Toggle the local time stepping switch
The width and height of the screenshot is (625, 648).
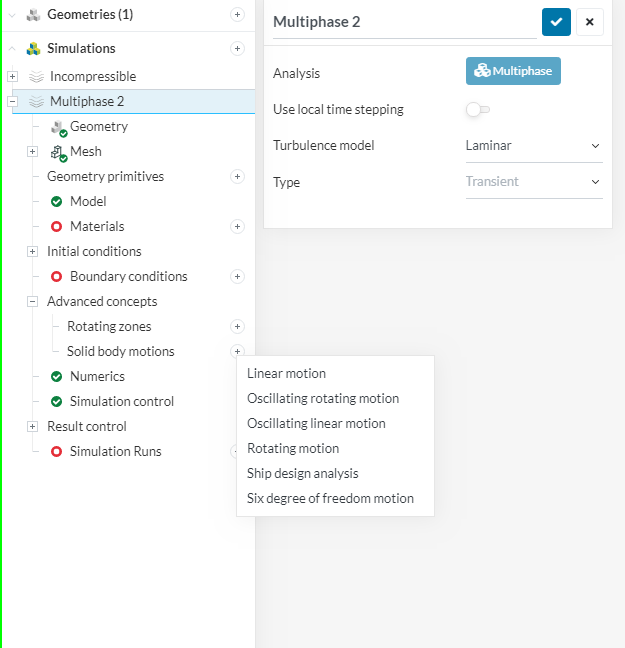click(478, 109)
